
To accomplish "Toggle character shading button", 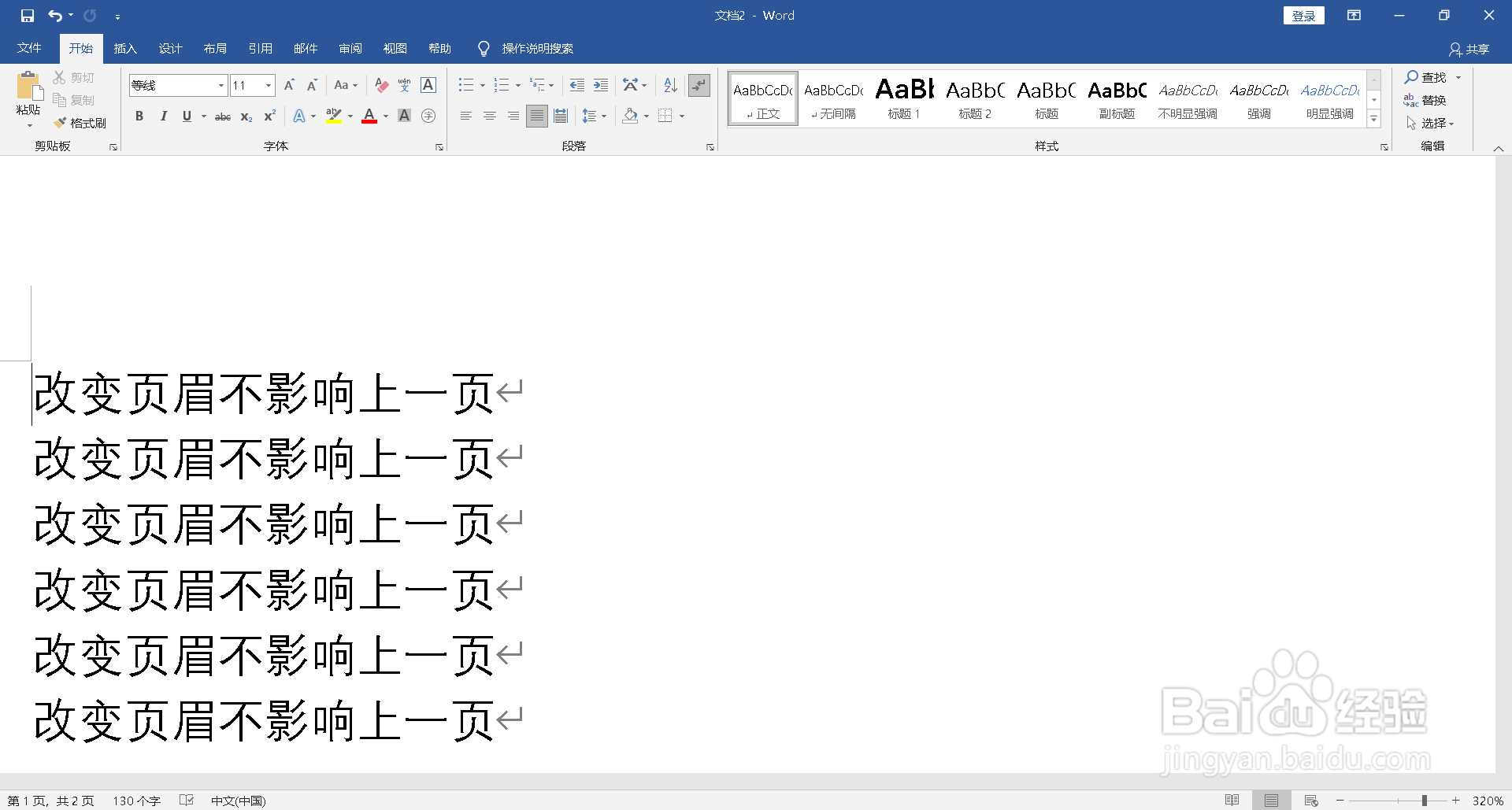I will click(405, 116).
